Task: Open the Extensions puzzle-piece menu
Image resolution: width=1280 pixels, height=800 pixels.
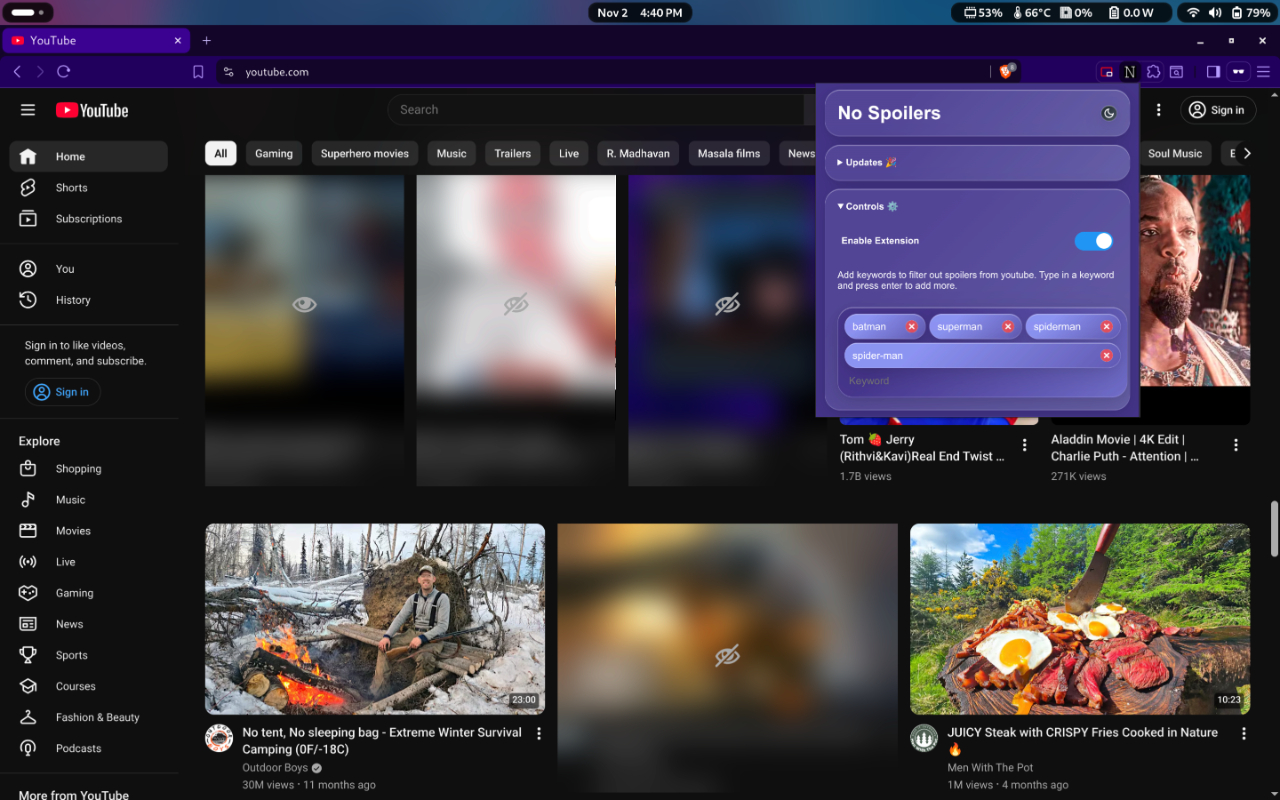Action: point(1153,72)
